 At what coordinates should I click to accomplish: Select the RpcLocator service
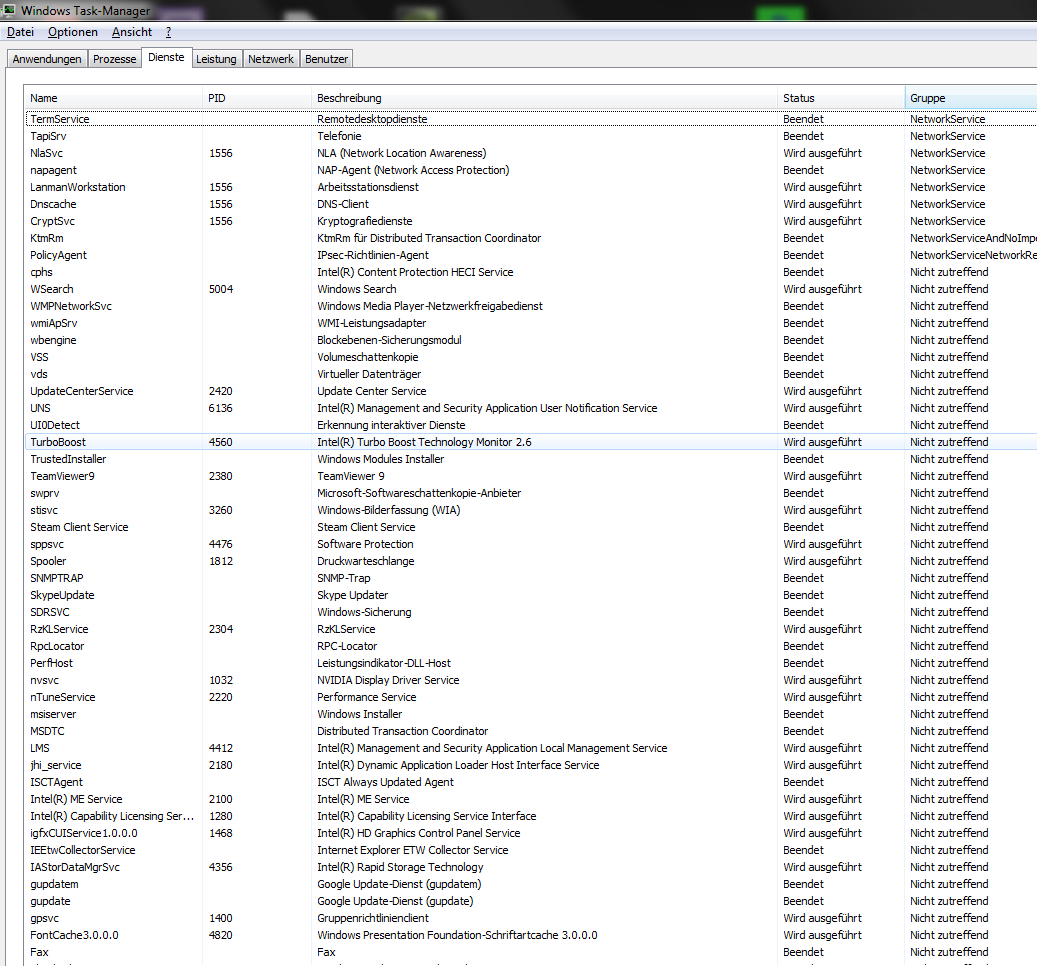pyautogui.click(x=531, y=647)
